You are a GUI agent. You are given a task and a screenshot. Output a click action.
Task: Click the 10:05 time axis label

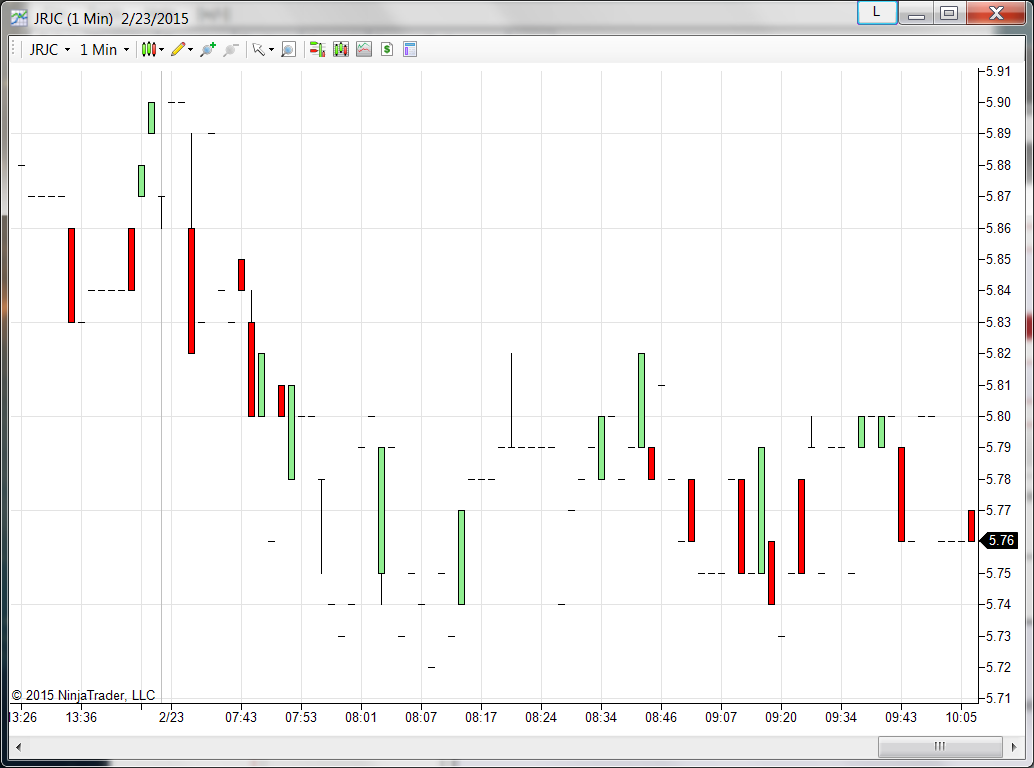(x=961, y=717)
